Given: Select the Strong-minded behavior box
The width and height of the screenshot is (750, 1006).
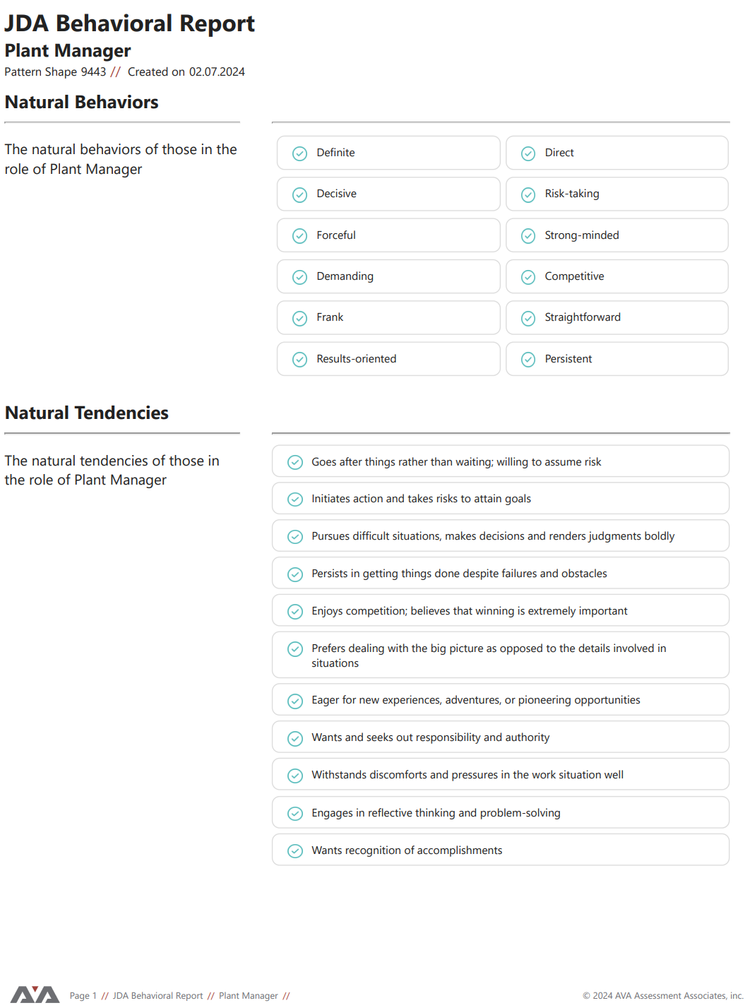Looking at the screenshot, I should [617, 235].
